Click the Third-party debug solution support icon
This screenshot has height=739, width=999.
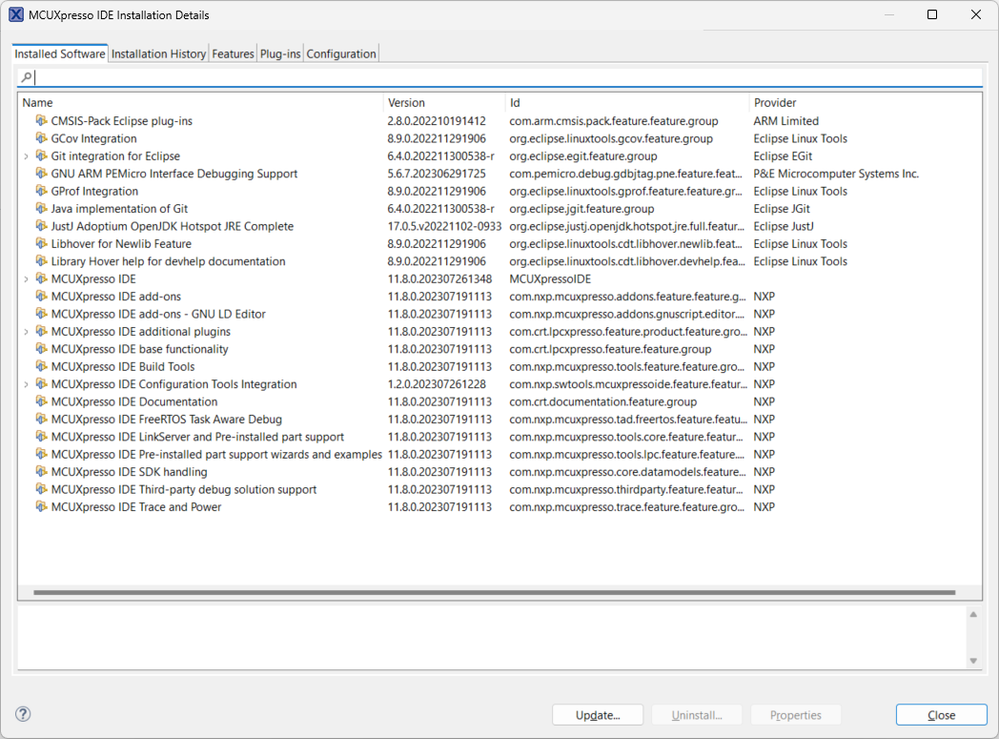(x=41, y=489)
